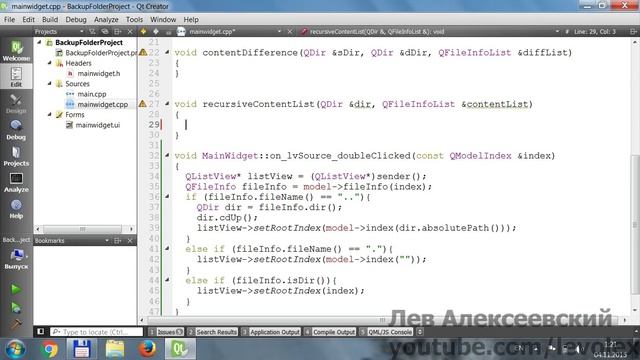Click the warning icon on line 27
This screenshot has height=360, width=640.
click(142, 104)
